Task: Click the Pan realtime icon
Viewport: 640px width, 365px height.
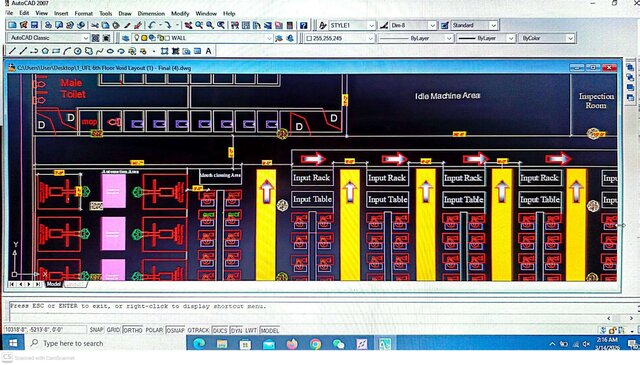Action: pos(188,25)
